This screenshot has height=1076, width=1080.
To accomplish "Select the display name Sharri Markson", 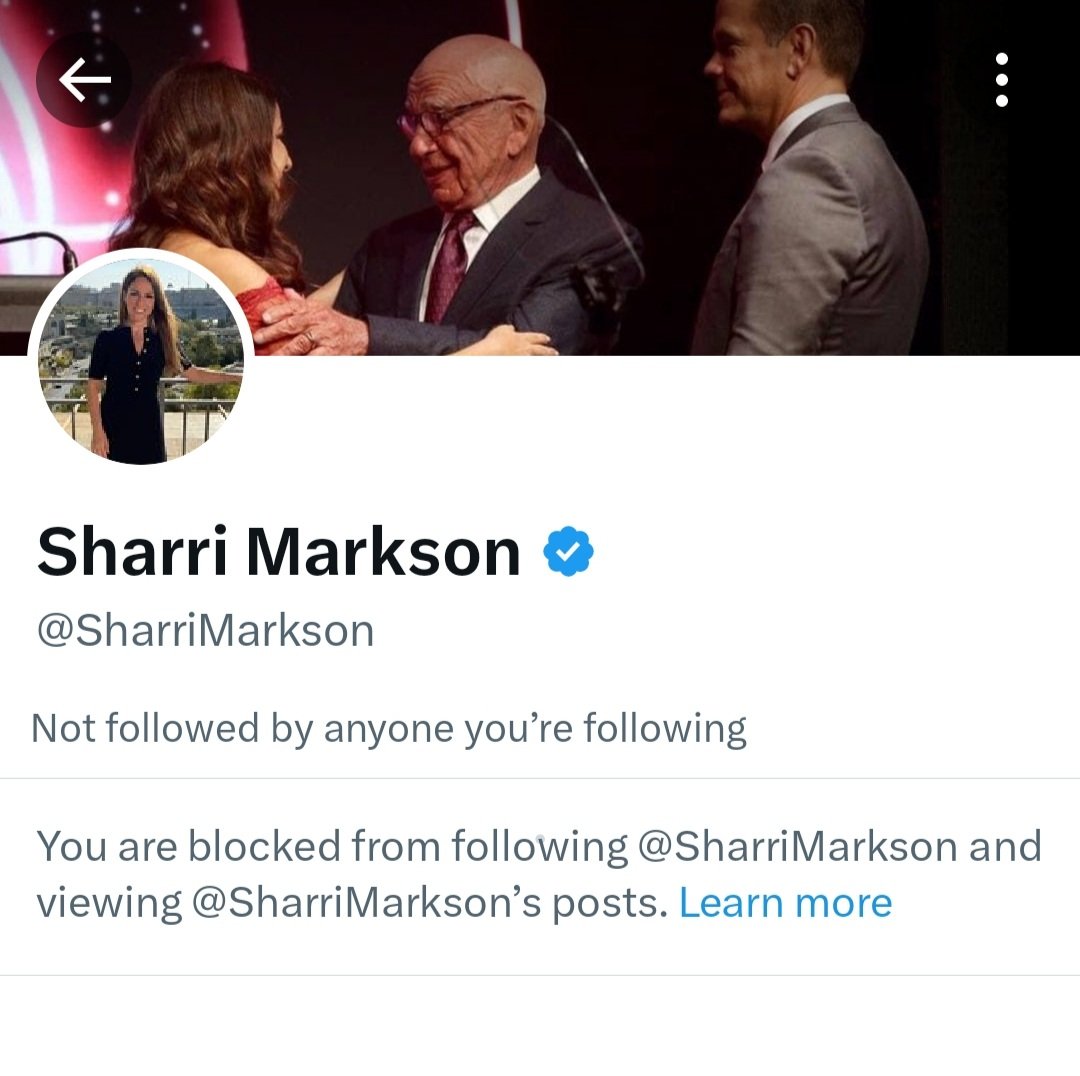I will (x=279, y=551).
